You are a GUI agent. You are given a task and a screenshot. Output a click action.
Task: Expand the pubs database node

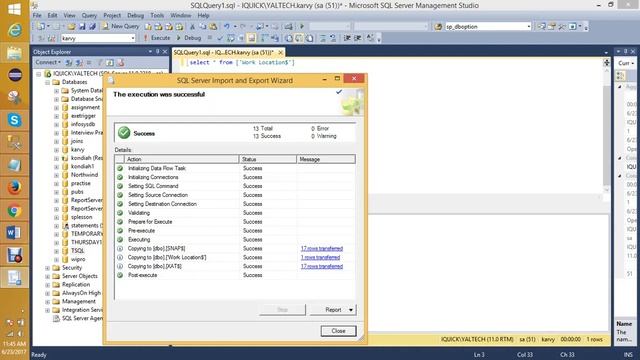click(56, 192)
